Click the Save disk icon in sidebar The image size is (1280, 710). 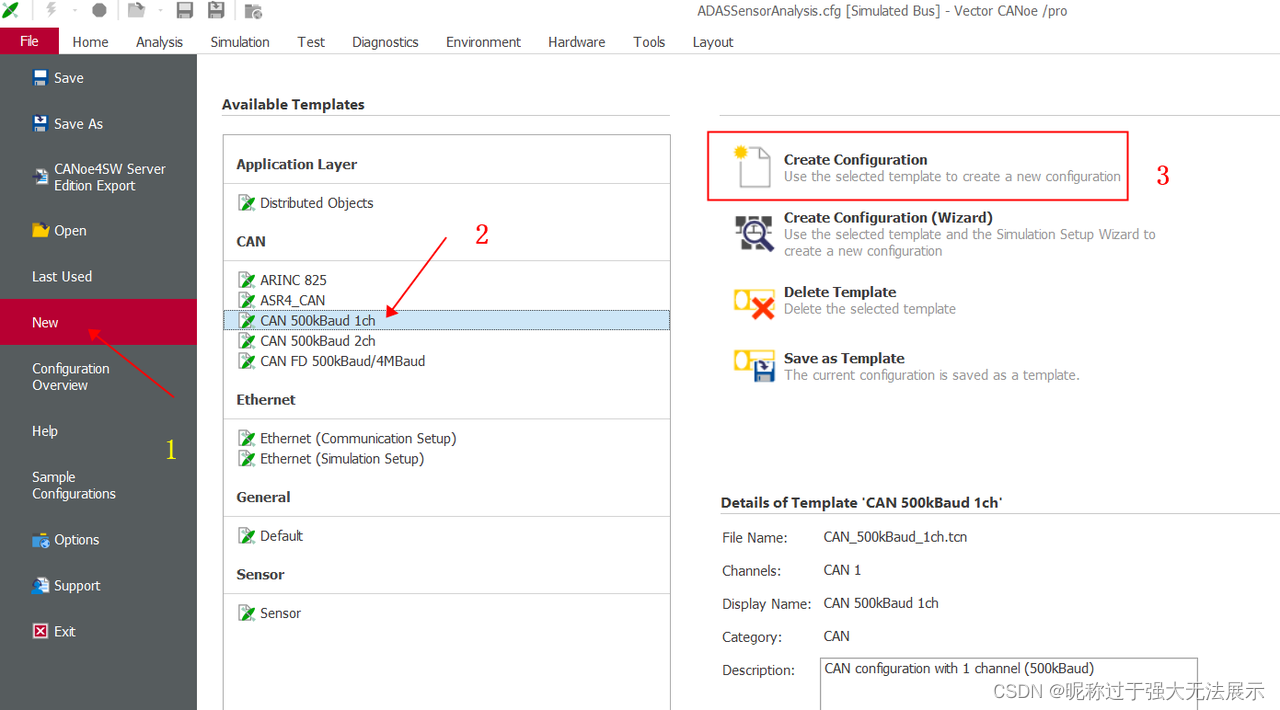[40, 77]
